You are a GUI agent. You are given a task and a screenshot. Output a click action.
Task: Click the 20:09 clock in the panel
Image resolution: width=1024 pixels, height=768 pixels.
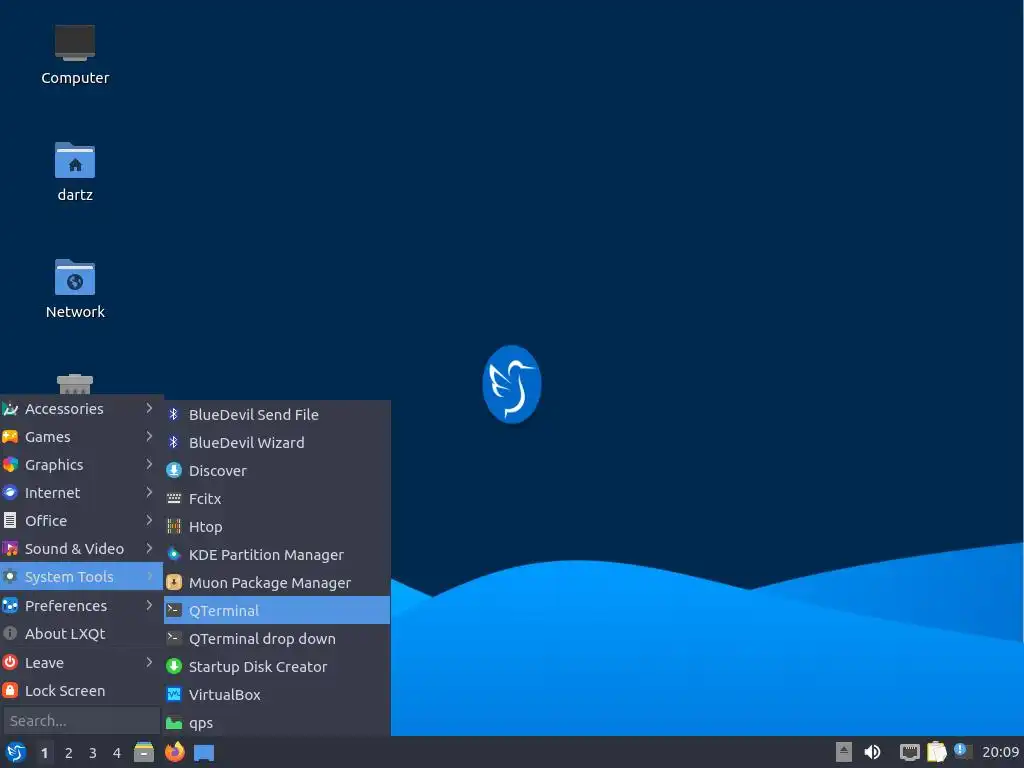tap(1000, 752)
